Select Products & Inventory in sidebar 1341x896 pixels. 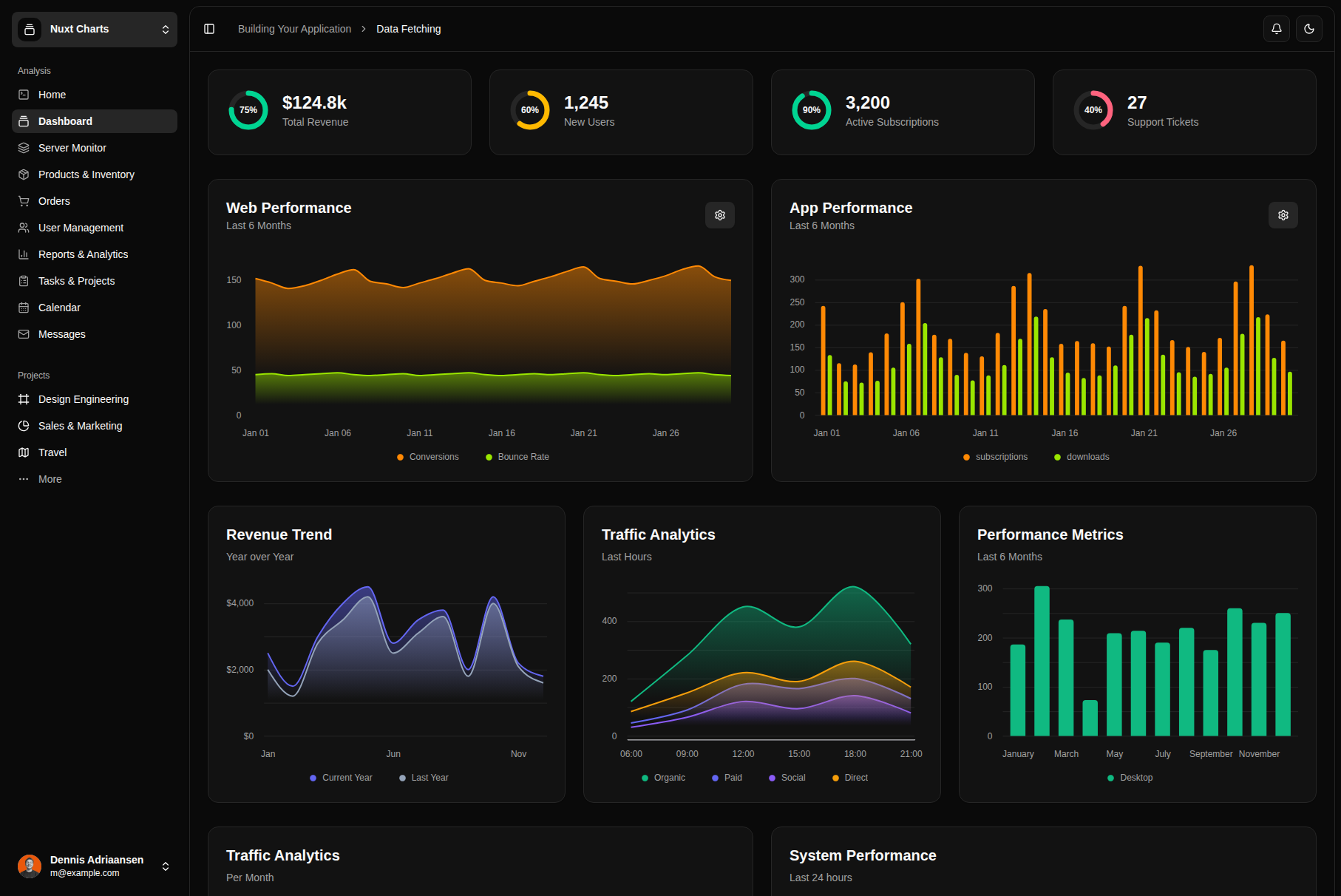[86, 174]
